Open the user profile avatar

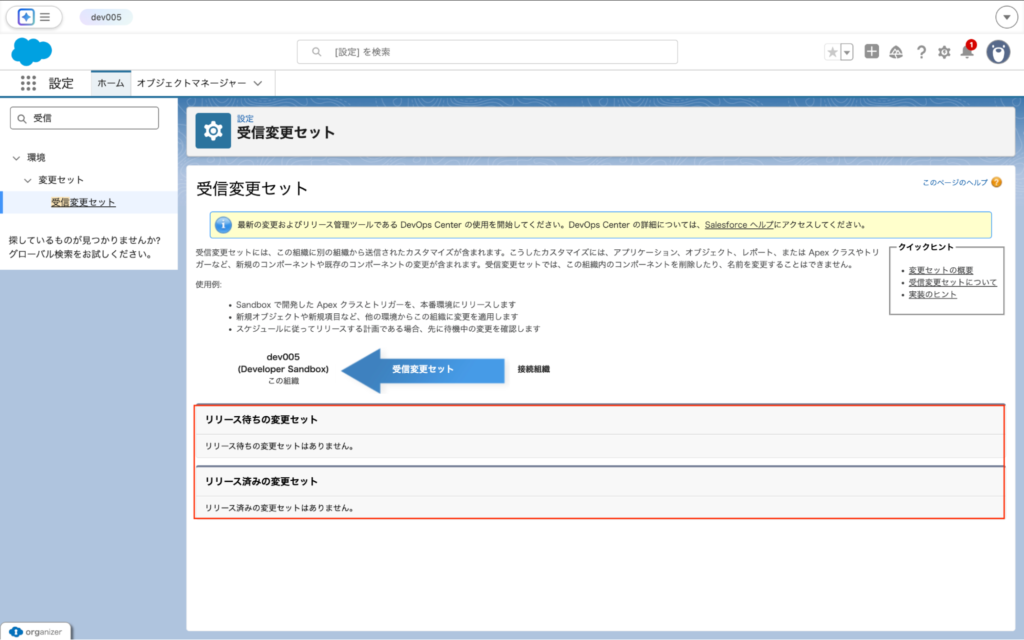[x=998, y=52]
